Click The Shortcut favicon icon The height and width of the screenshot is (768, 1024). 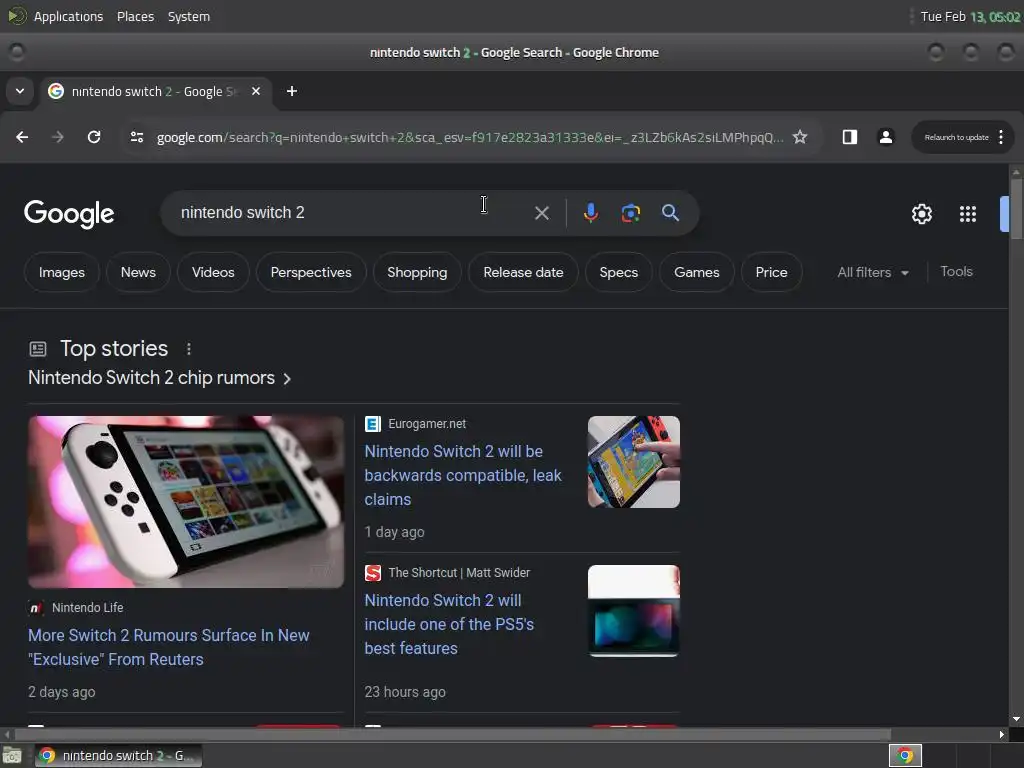pyautogui.click(x=373, y=573)
